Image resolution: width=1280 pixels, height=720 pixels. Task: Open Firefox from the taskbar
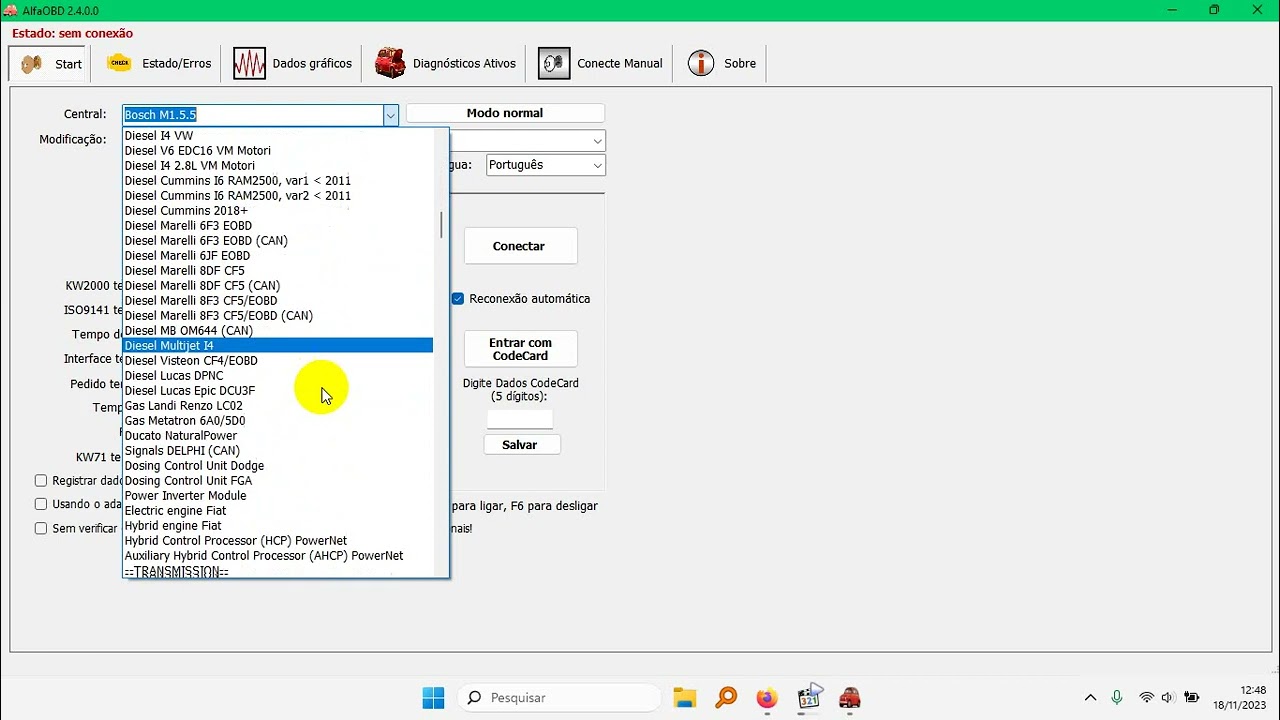[x=767, y=697]
